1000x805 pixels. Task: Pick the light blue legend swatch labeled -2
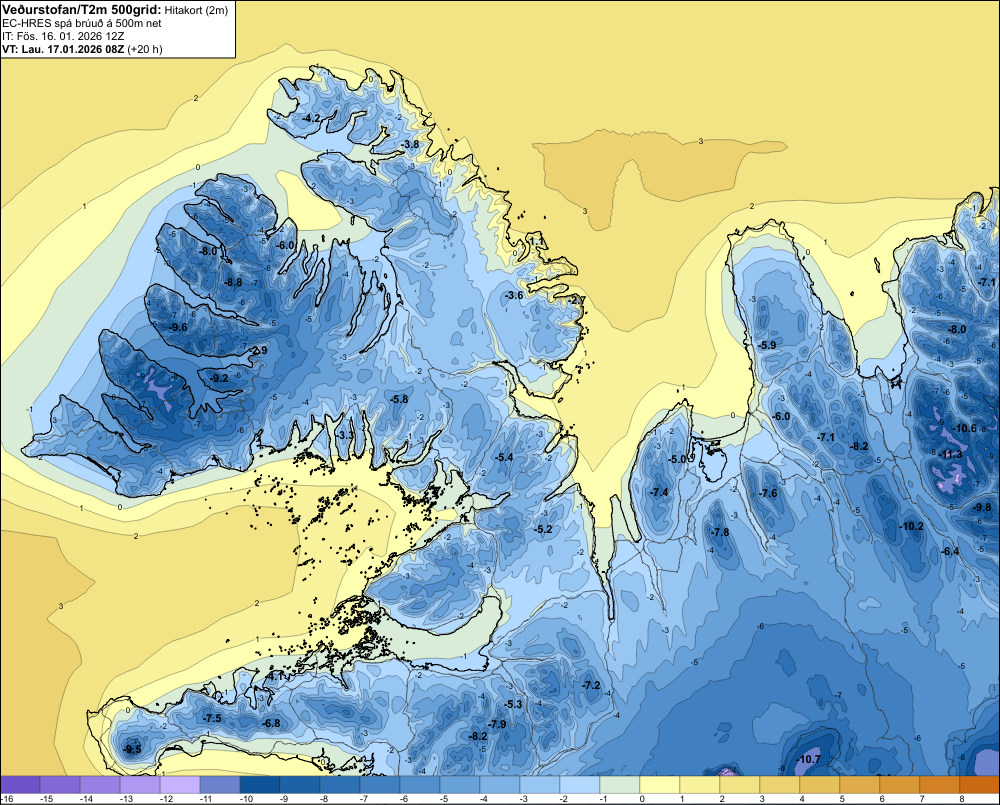coord(579,785)
